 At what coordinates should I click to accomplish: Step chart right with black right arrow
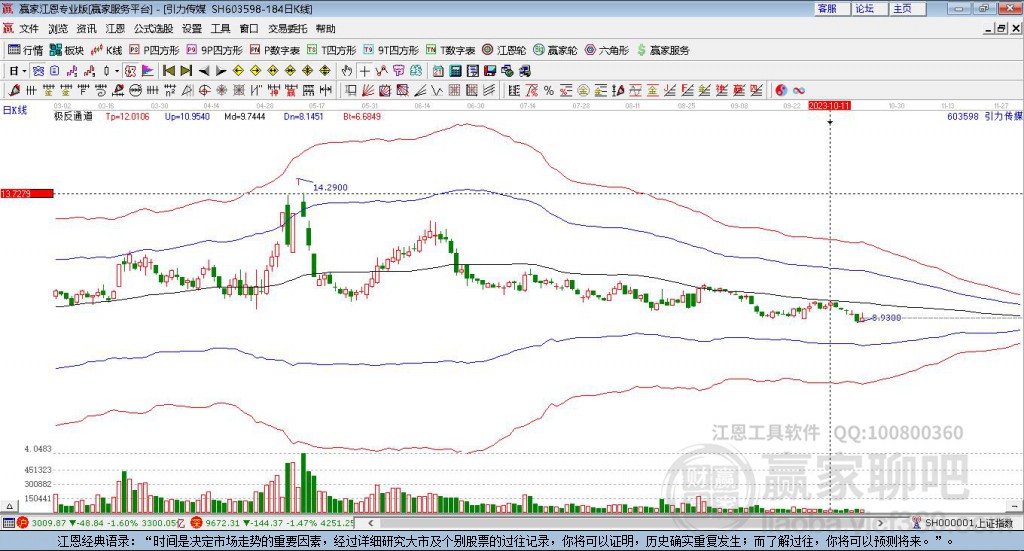(x=221, y=71)
